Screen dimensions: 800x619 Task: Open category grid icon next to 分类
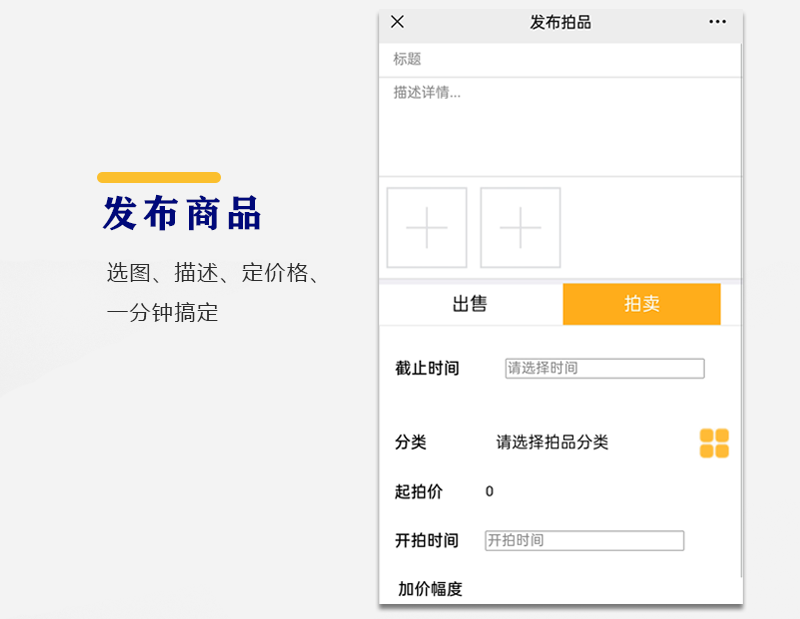click(x=714, y=443)
